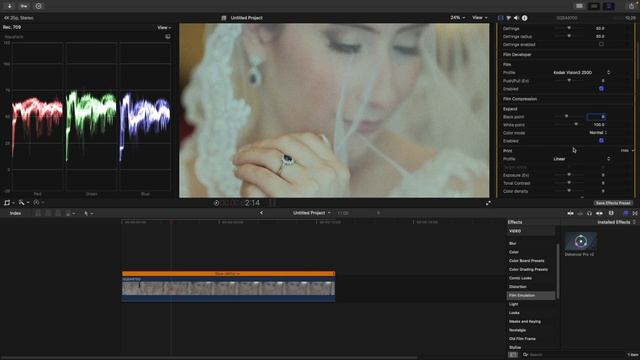The image size is (640, 360).
Task: Select the Film Emulation category
Action: (x=531, y=296)
